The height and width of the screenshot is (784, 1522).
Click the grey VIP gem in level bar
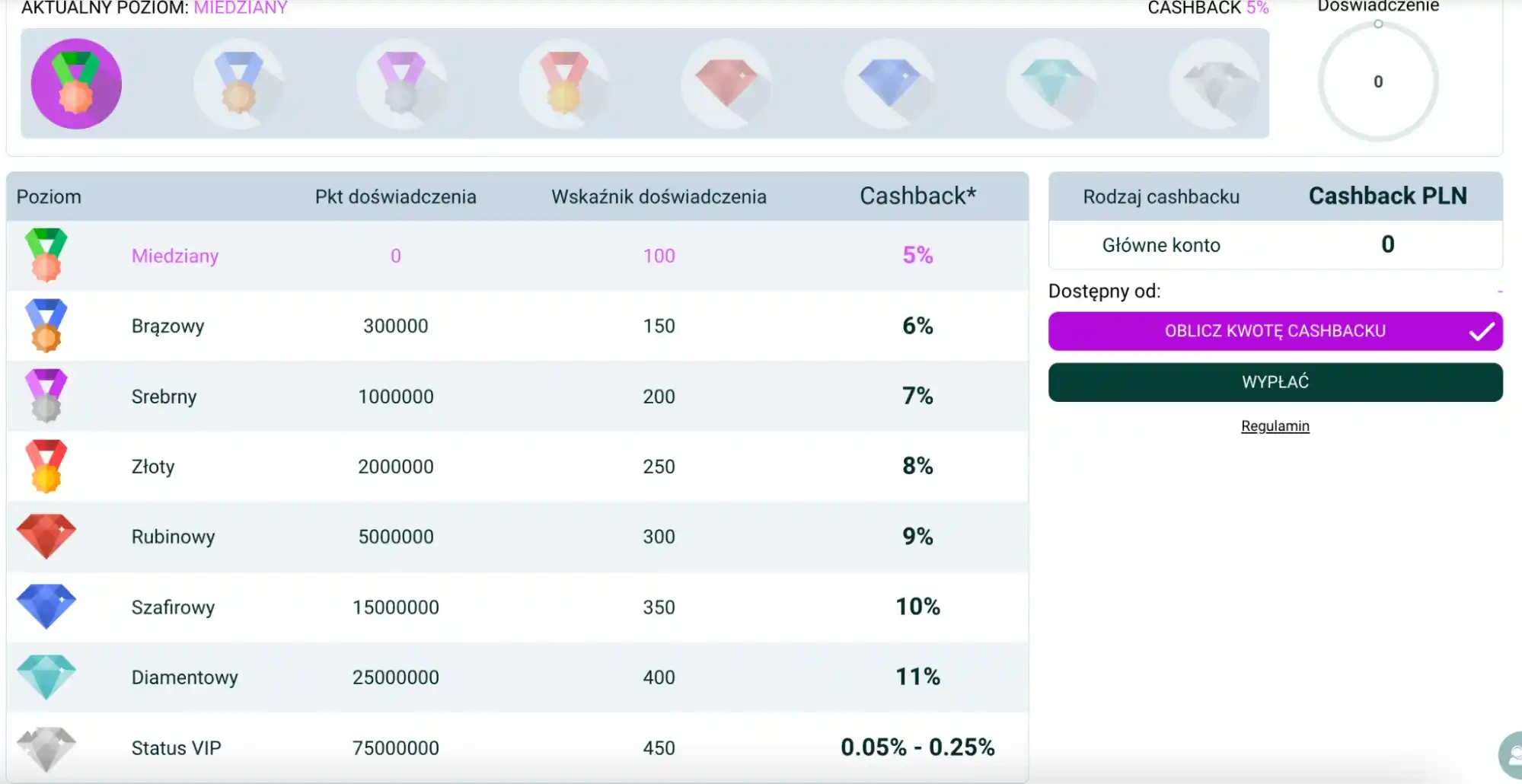pos(1214,84)
